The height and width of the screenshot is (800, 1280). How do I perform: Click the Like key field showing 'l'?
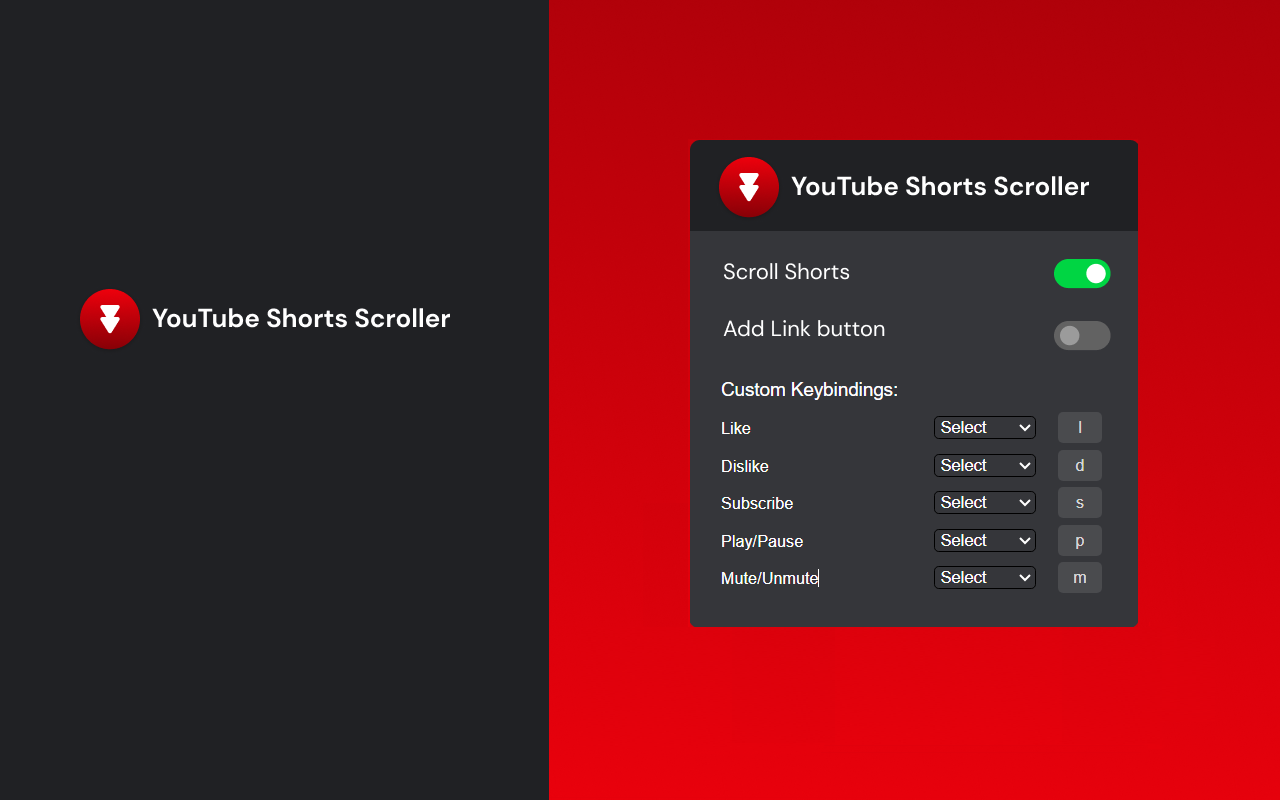pos(1080,428)
